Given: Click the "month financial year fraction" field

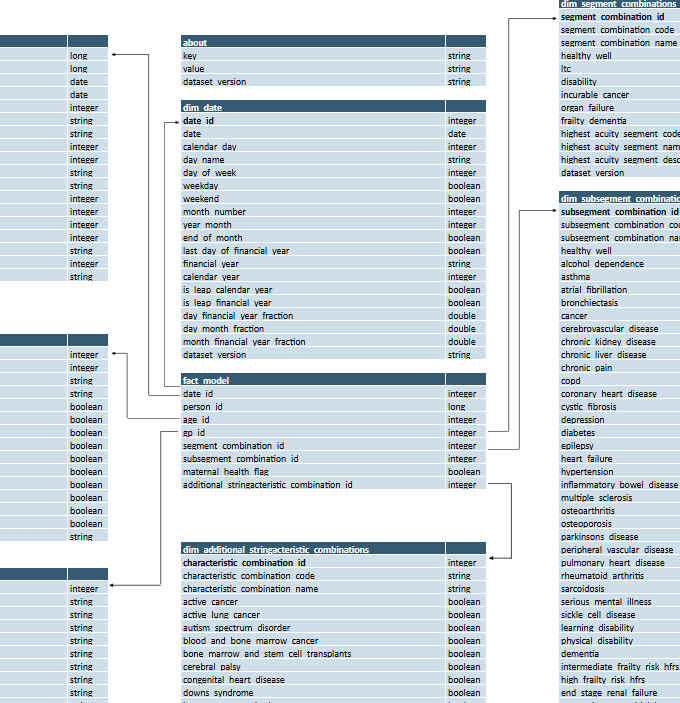Looking at the screenshot, I should click(x=244, y=342).
